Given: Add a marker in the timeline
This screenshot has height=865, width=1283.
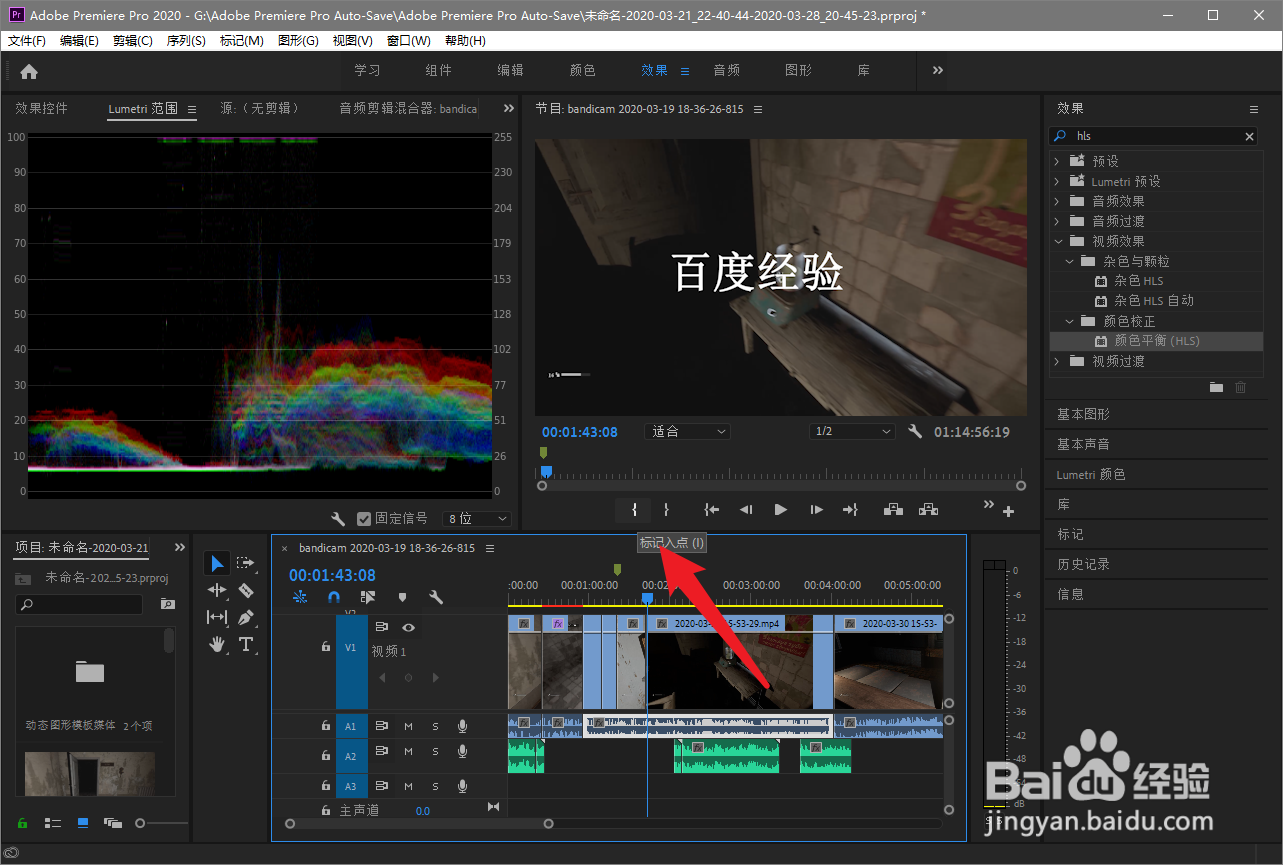Looking at the screenshot, I should [x=402, y=597].
